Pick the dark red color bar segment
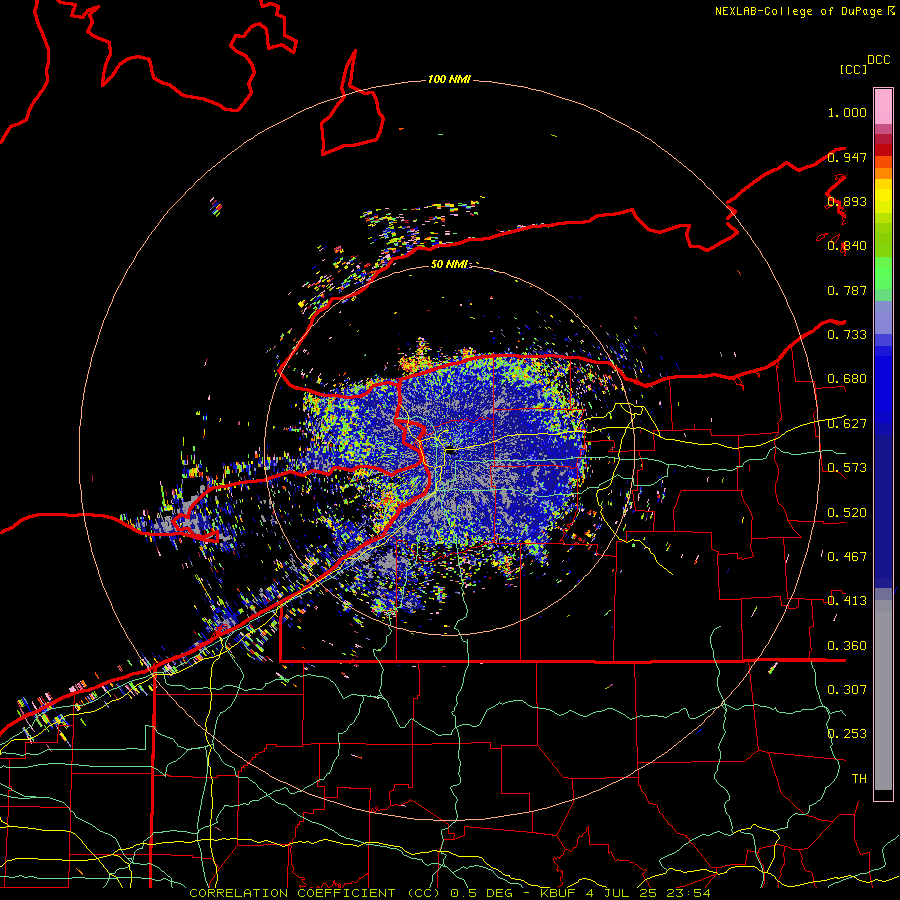Viewport: 900px width, 900px height. 883,149
